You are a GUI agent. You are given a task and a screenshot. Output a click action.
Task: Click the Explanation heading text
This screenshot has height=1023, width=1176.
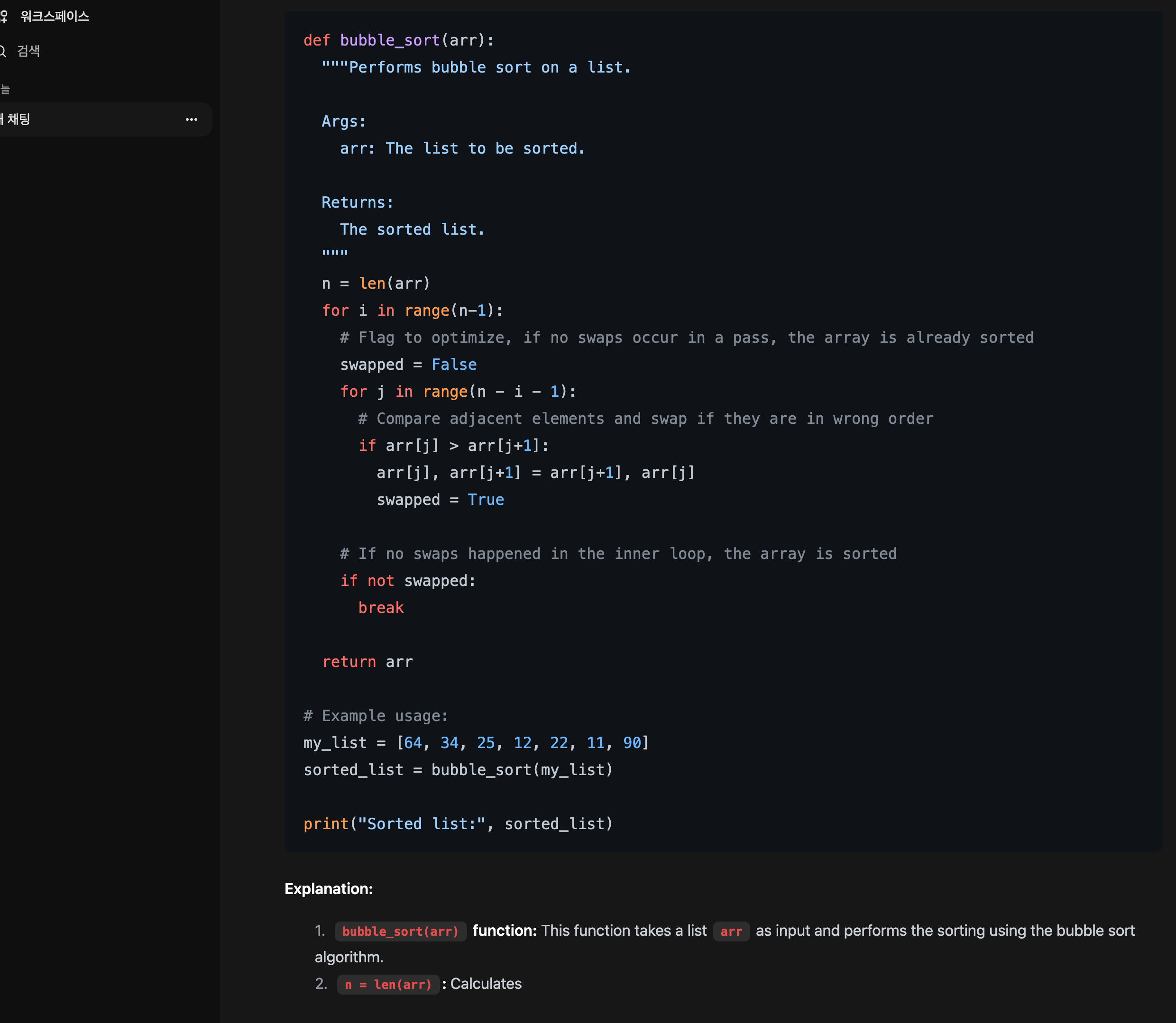point(329,889)
